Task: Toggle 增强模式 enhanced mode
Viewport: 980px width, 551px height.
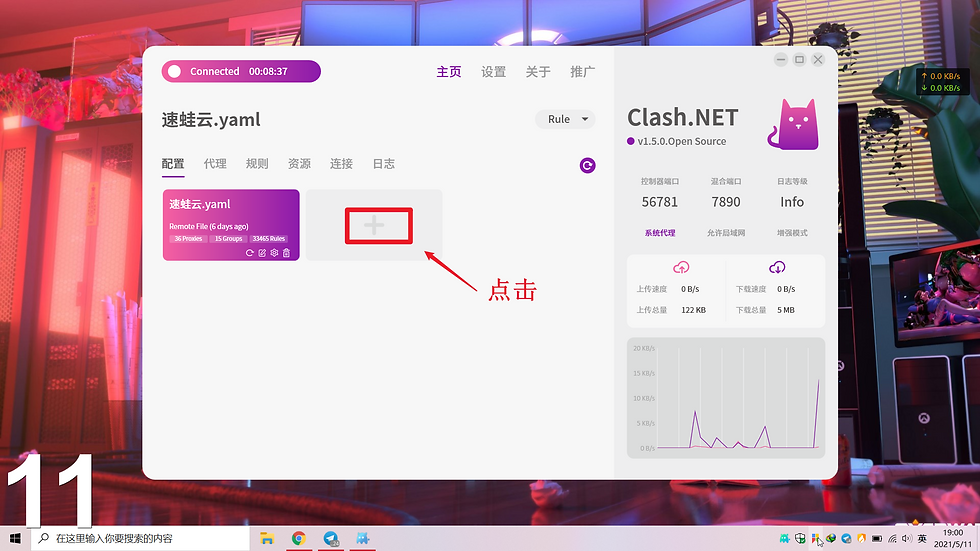Action: (792, 232)
